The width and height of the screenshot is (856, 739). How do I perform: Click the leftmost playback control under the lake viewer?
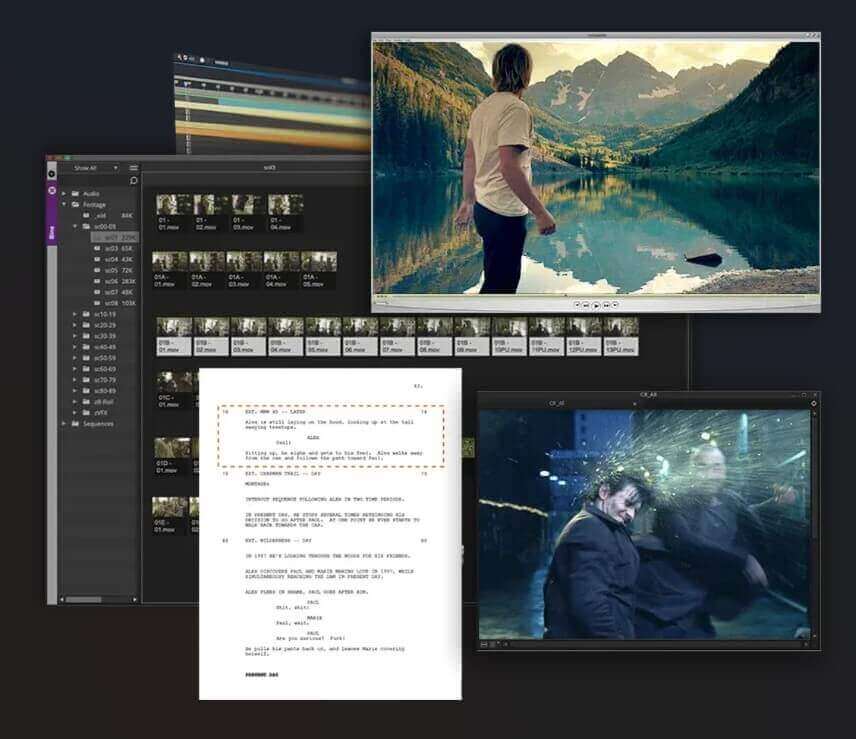point(577,305)
